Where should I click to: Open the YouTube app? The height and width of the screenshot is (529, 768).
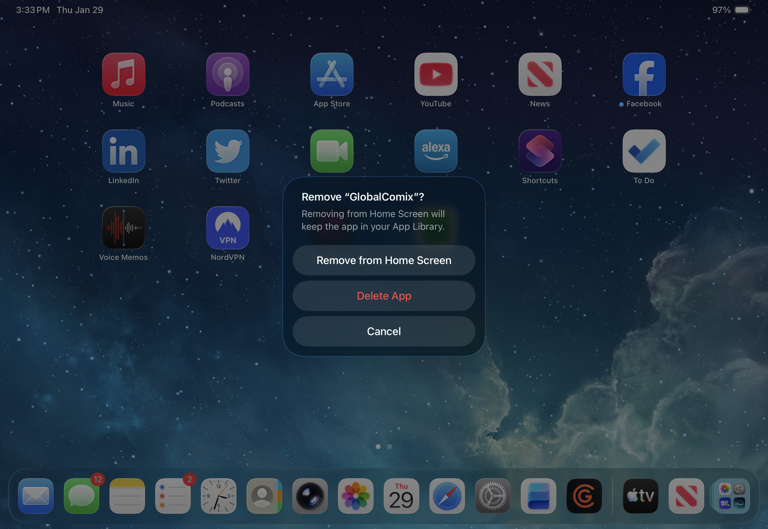tap(436, 74)
